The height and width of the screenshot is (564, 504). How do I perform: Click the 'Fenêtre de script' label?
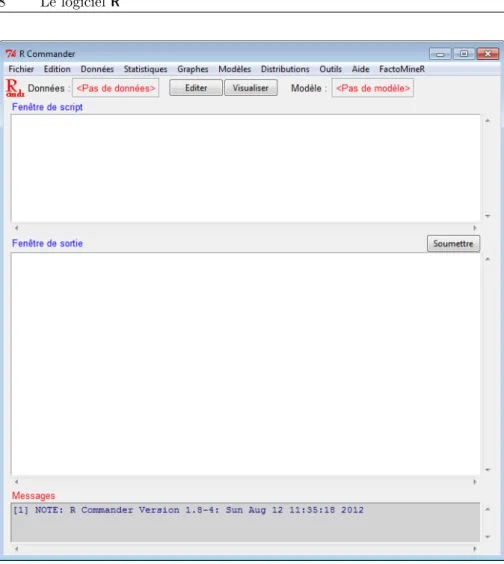47,107
